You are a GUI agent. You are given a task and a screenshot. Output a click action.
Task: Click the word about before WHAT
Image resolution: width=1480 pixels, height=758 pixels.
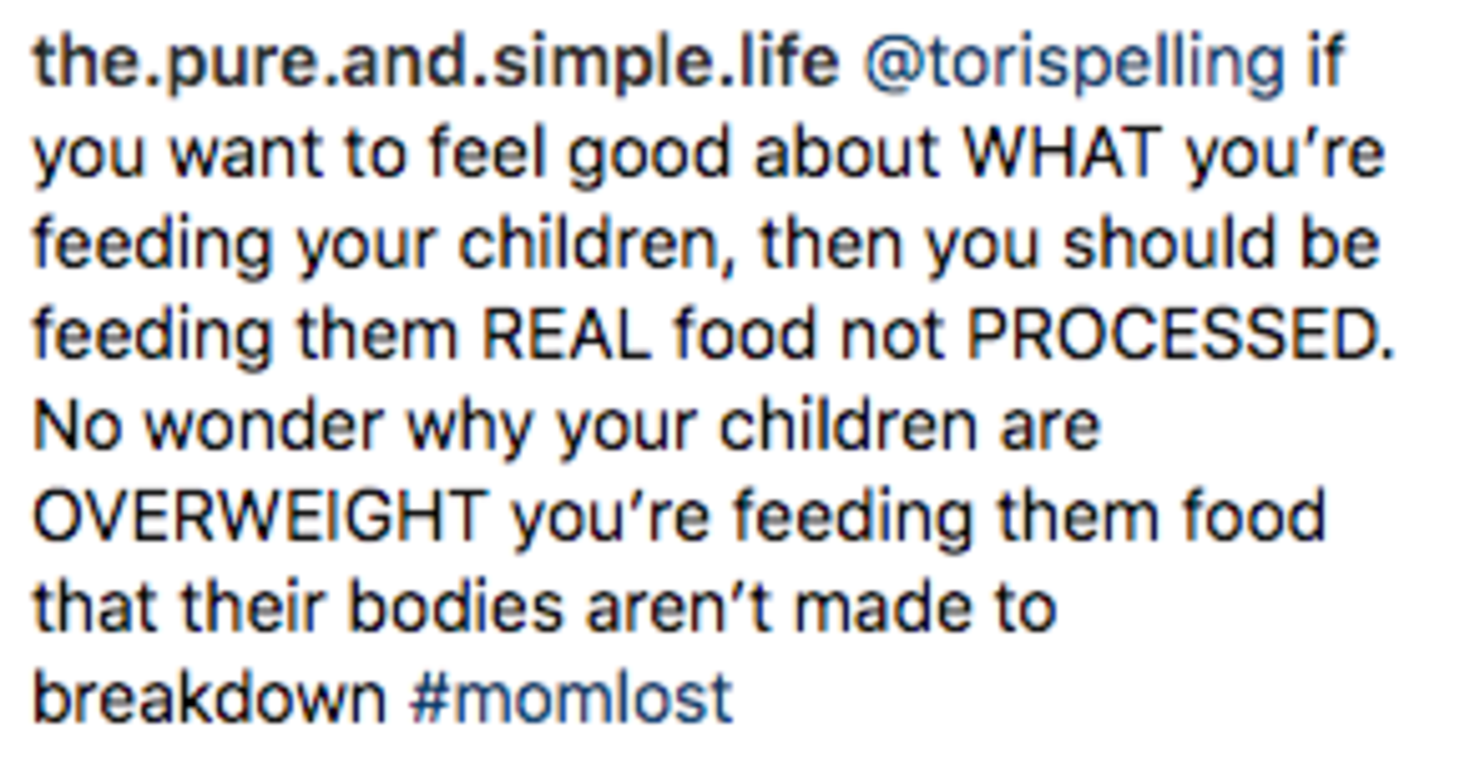pyautogui.click(x=846, y=153)
